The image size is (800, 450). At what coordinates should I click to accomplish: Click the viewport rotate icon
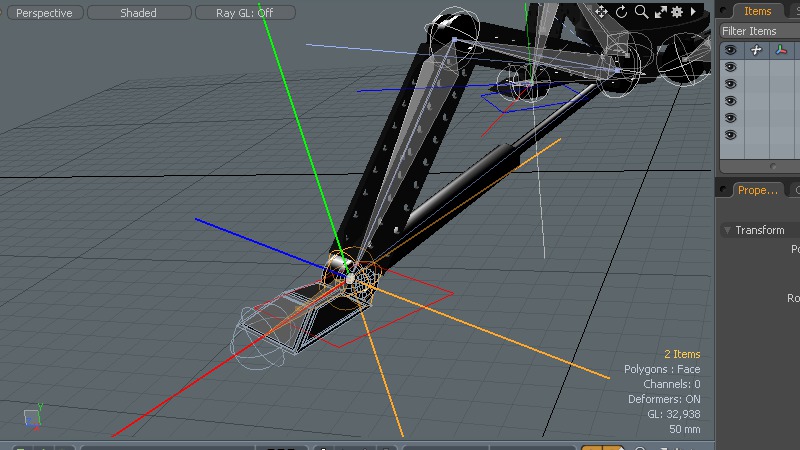coord(621,12)
